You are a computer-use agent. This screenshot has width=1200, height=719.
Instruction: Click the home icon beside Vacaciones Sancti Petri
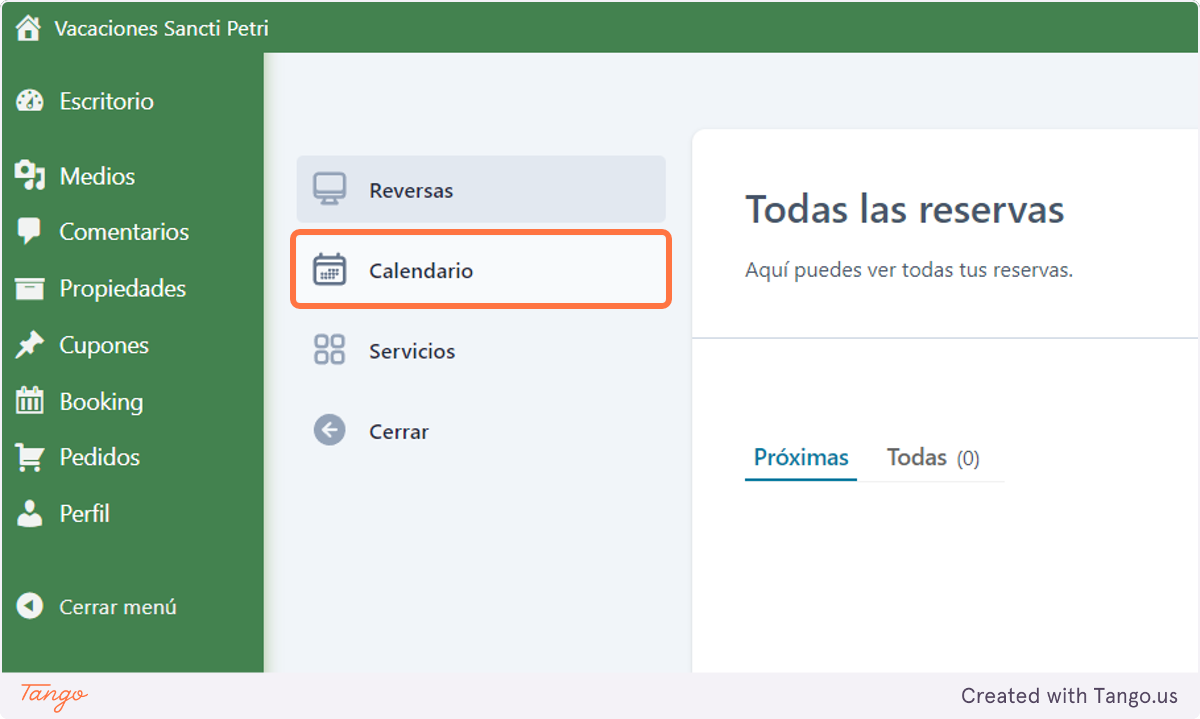tap(28, 28)
